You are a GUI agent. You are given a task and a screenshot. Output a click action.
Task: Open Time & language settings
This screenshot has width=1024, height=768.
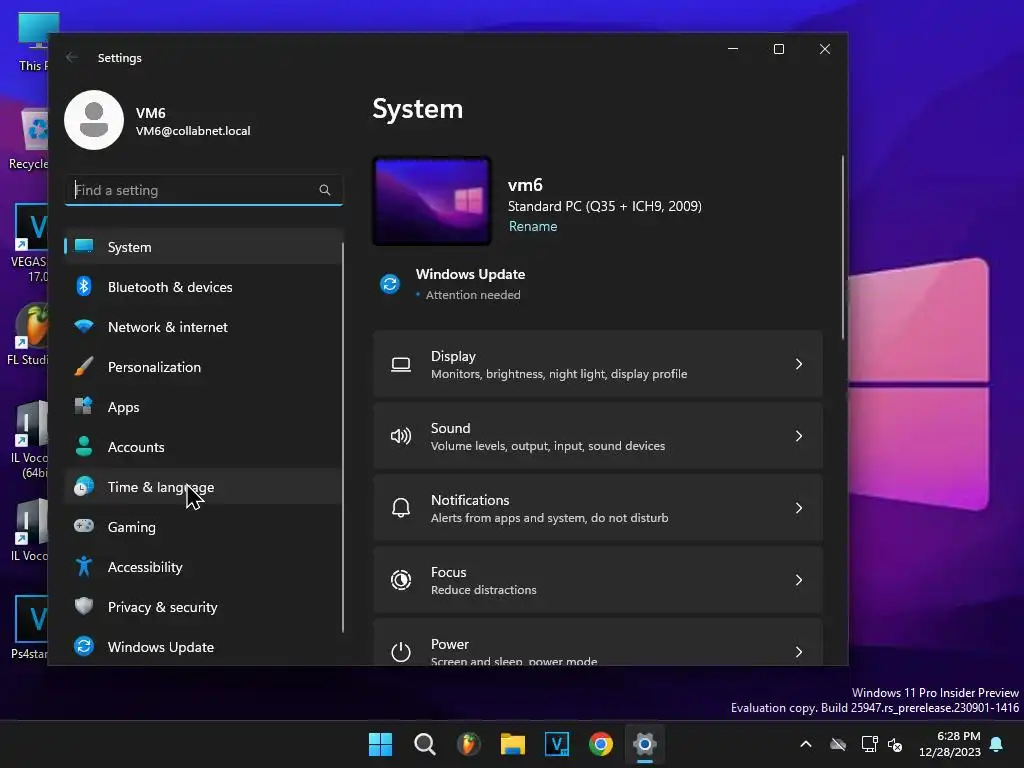click(203, 487)
